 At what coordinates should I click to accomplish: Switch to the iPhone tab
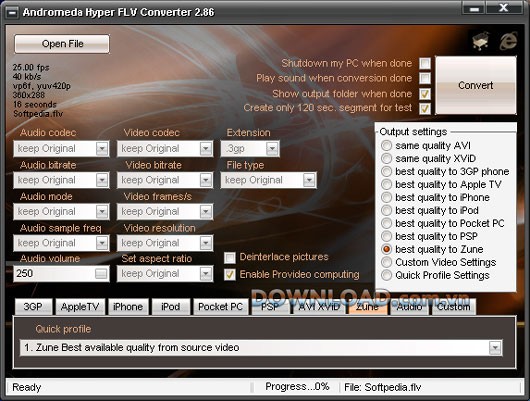click(128, 307)
